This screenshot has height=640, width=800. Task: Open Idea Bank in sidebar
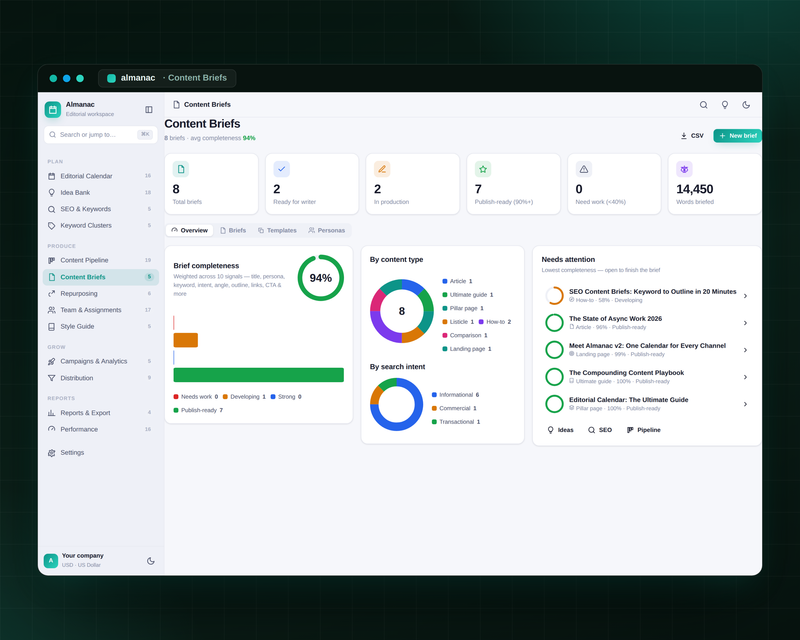click(101, 192)
